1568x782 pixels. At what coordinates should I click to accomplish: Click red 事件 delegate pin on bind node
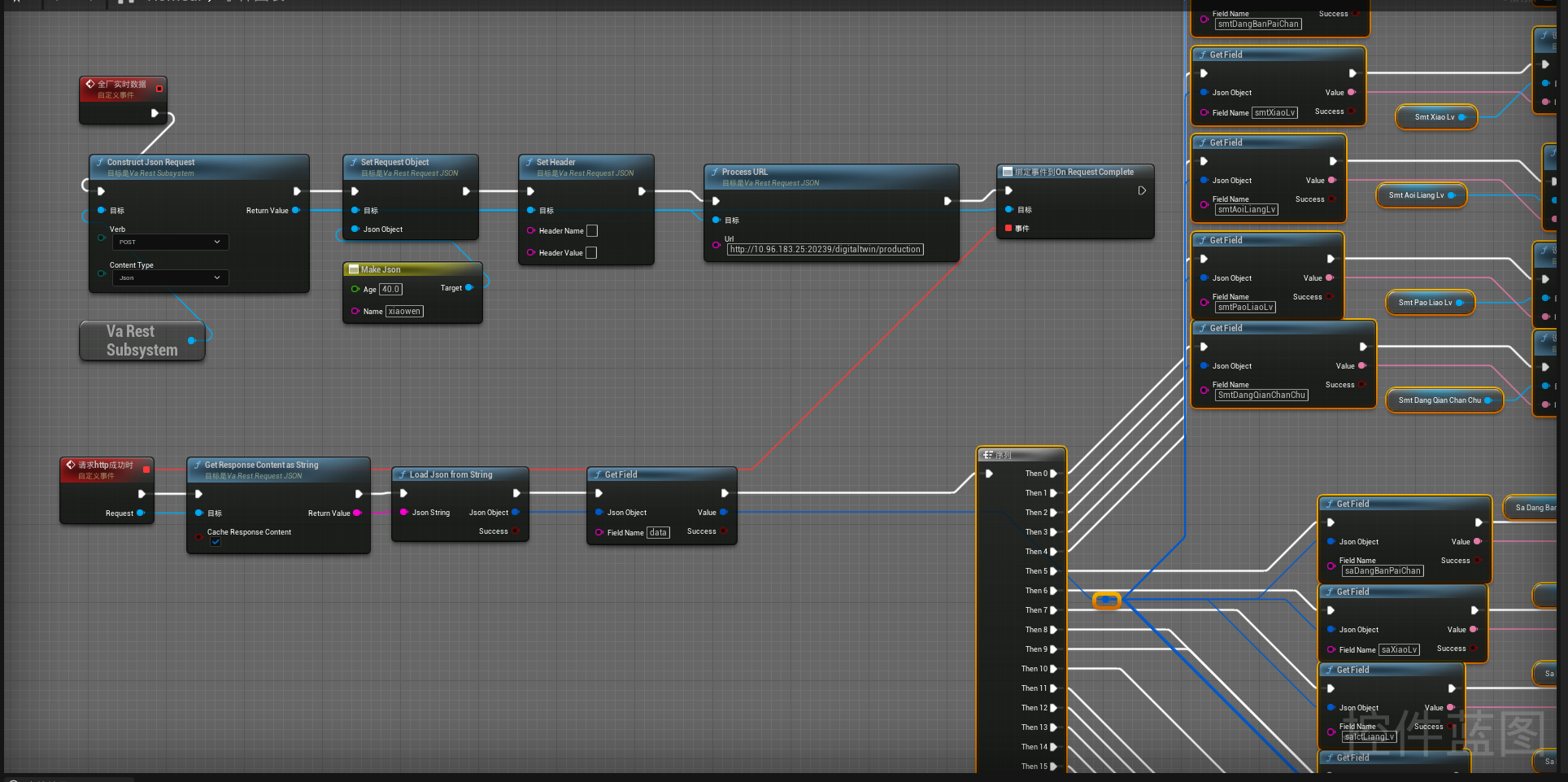click(1009, 229)
